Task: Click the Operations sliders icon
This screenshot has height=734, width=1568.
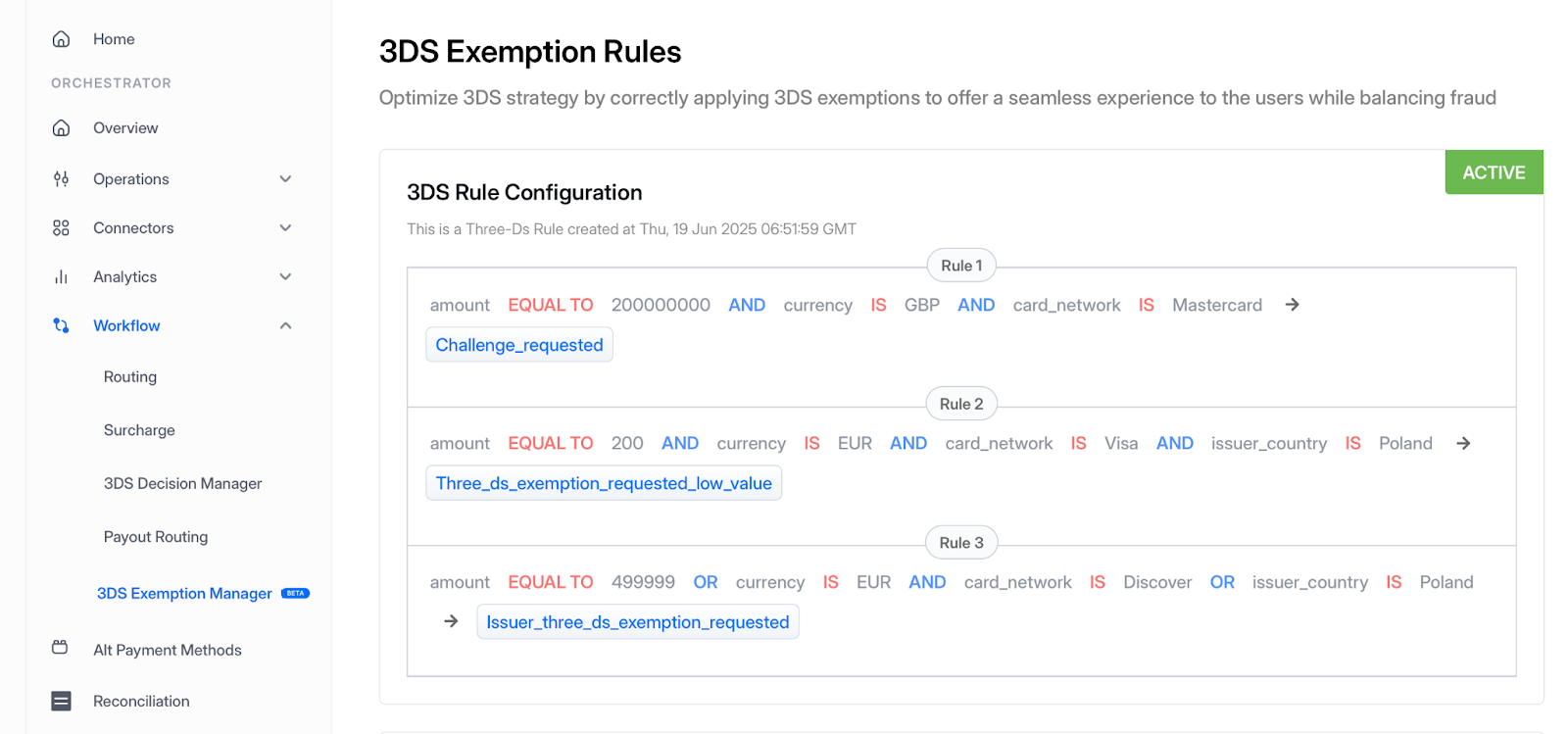Action: (61, 179)
